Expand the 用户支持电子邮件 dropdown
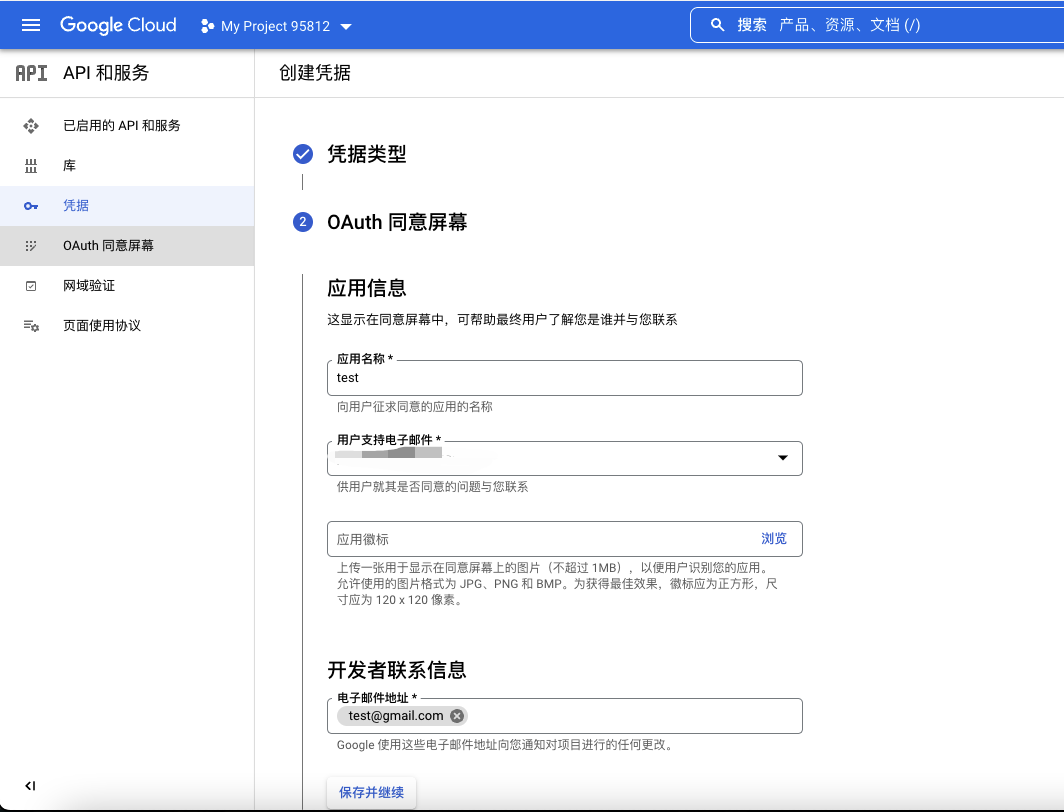The width and height of the screenshot is (1064, 812). coord(782,458)
